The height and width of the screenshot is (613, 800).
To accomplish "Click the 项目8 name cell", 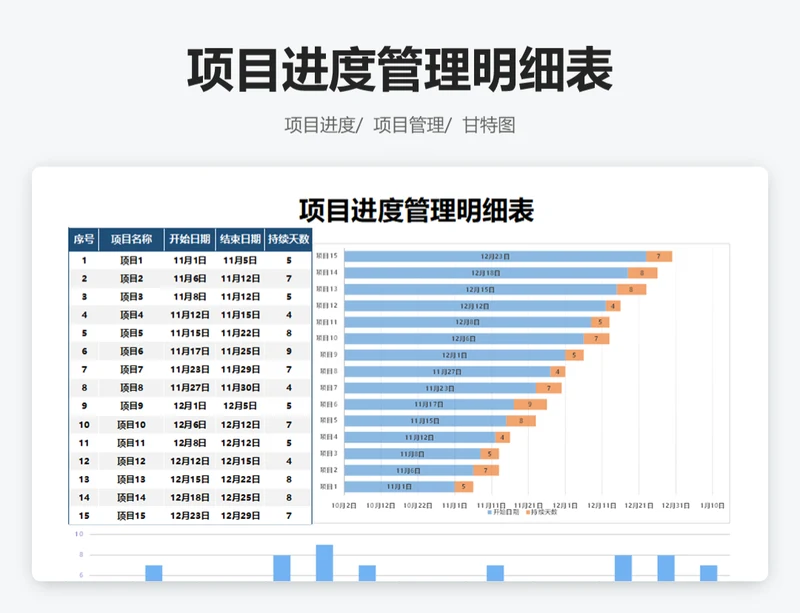I will tap(131, 388).
